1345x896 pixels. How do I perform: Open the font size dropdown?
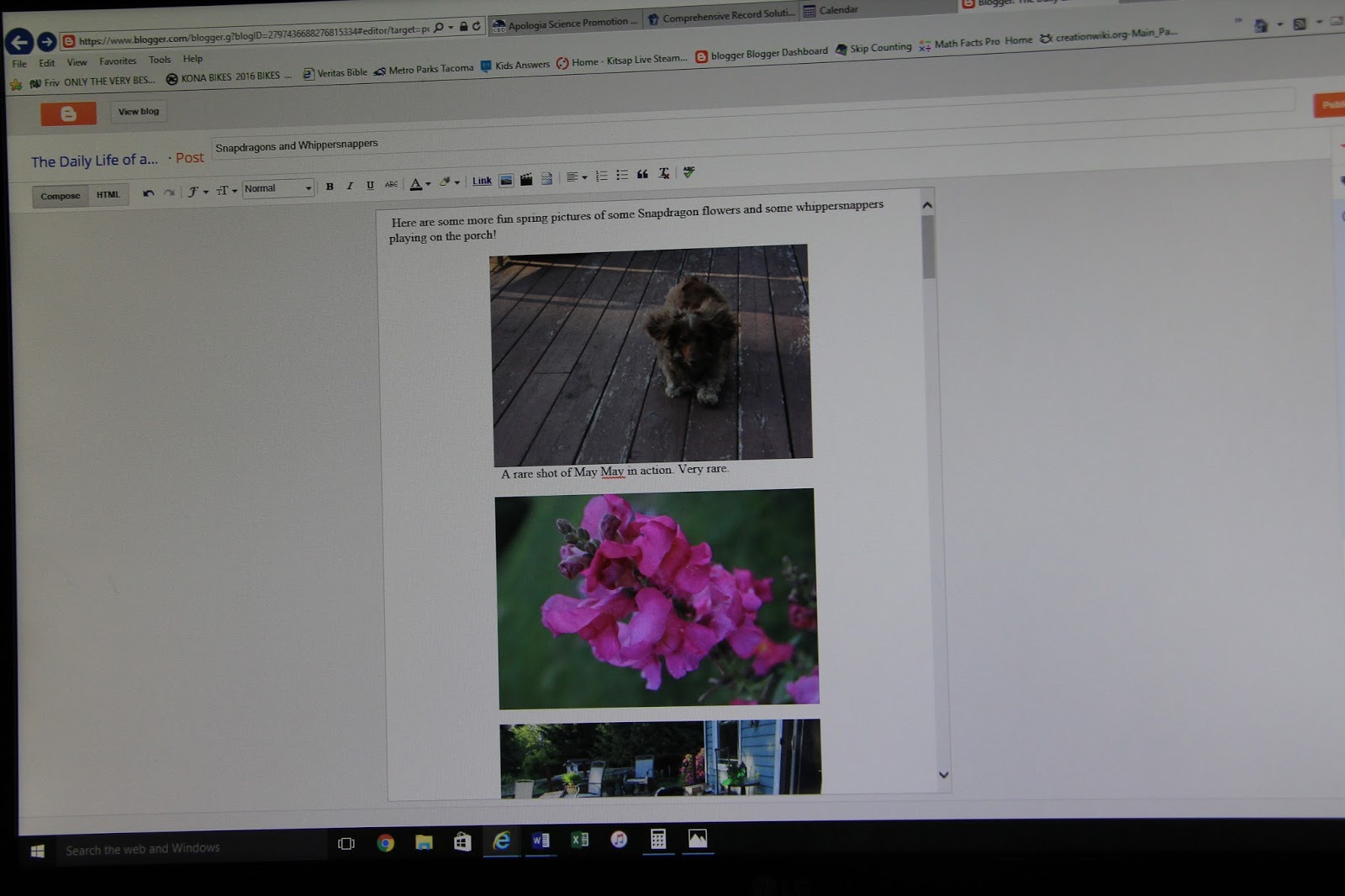(x=226, y=191)
